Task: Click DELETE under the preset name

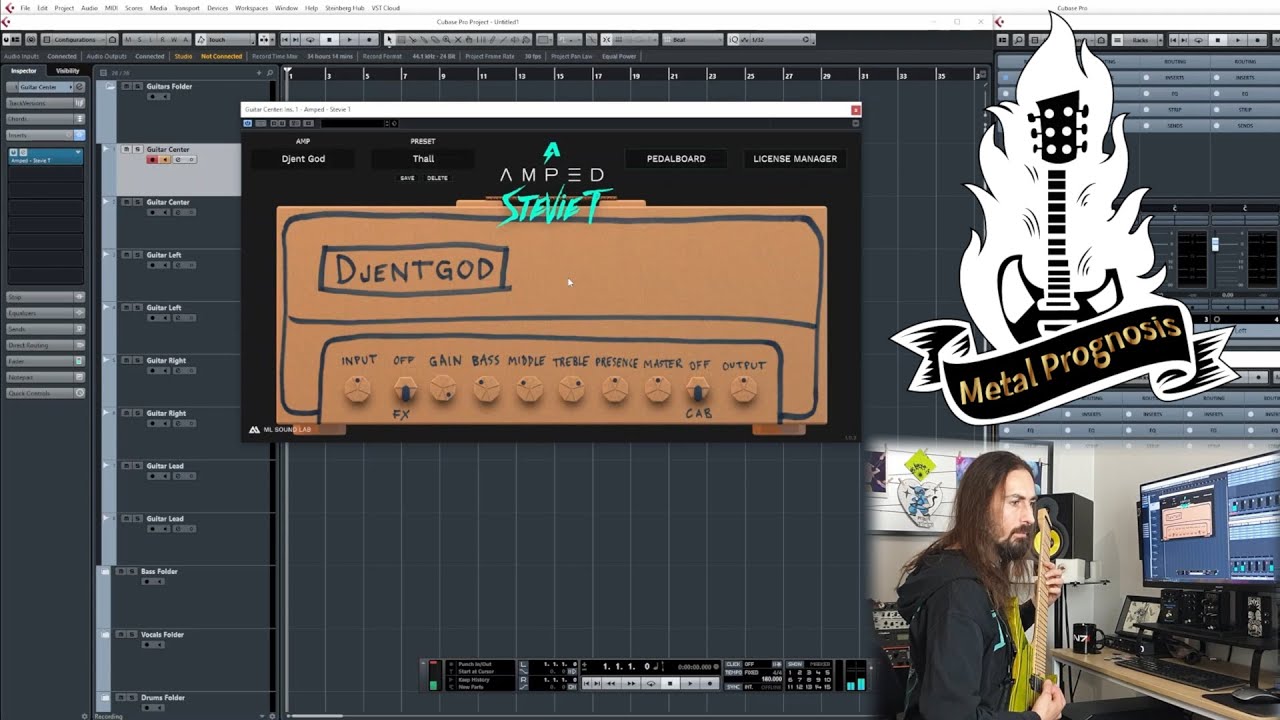Action: click(x=437, y=178)
